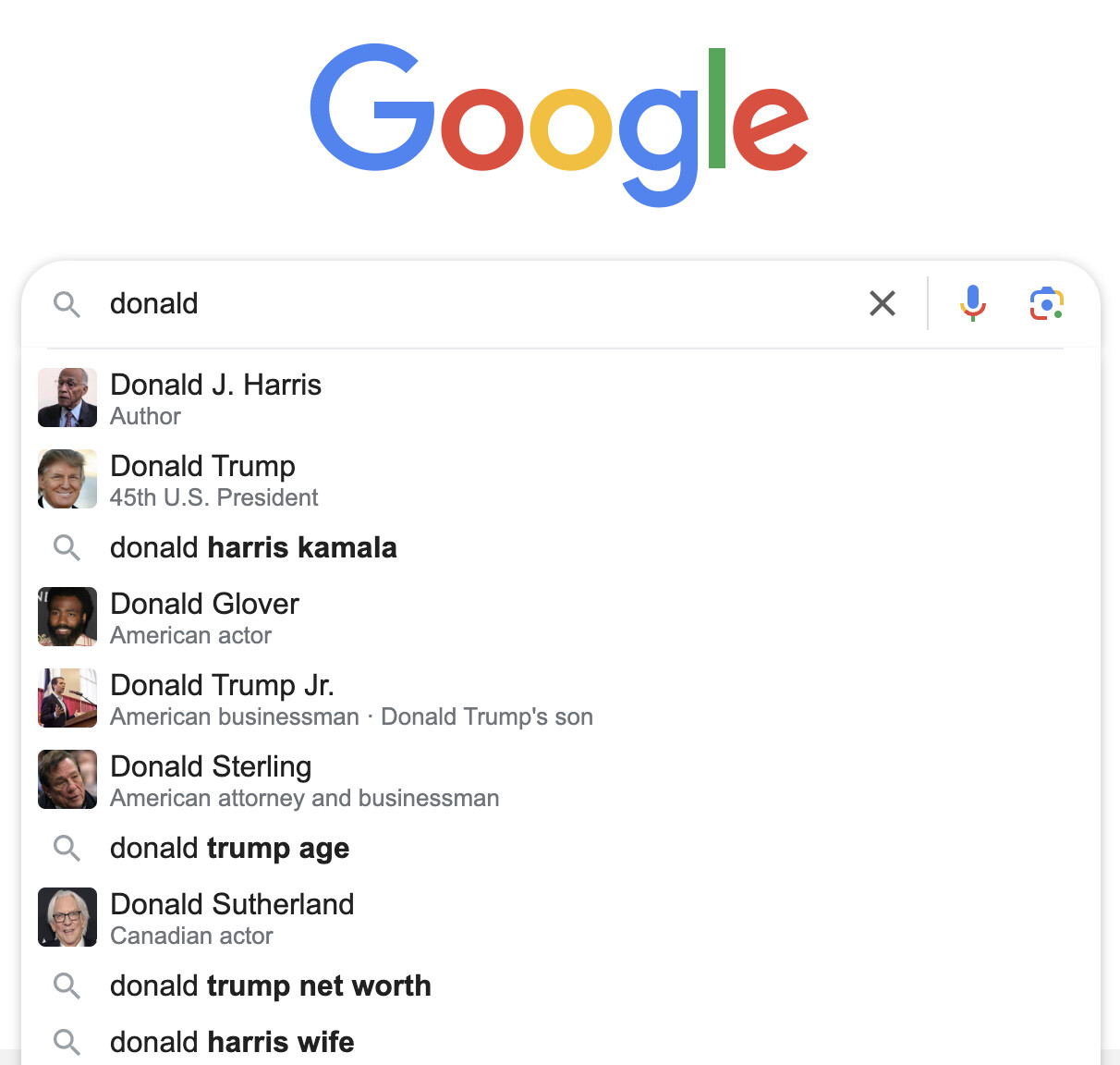
Task: Click Donald Sutherland's thumbnail photo
Action: pyautogui.click(x=67, y=917)
